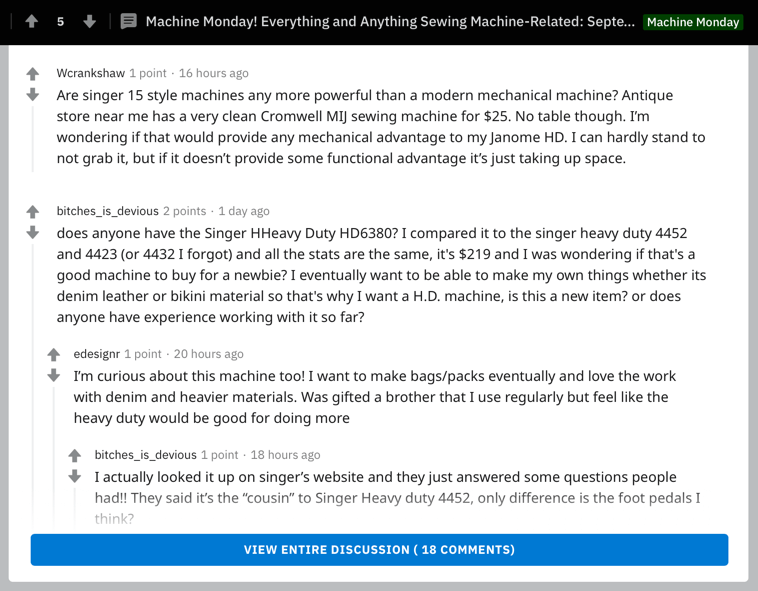
Task: Open the Machine Monday flair tag
Action: click(x=693, y=22)
